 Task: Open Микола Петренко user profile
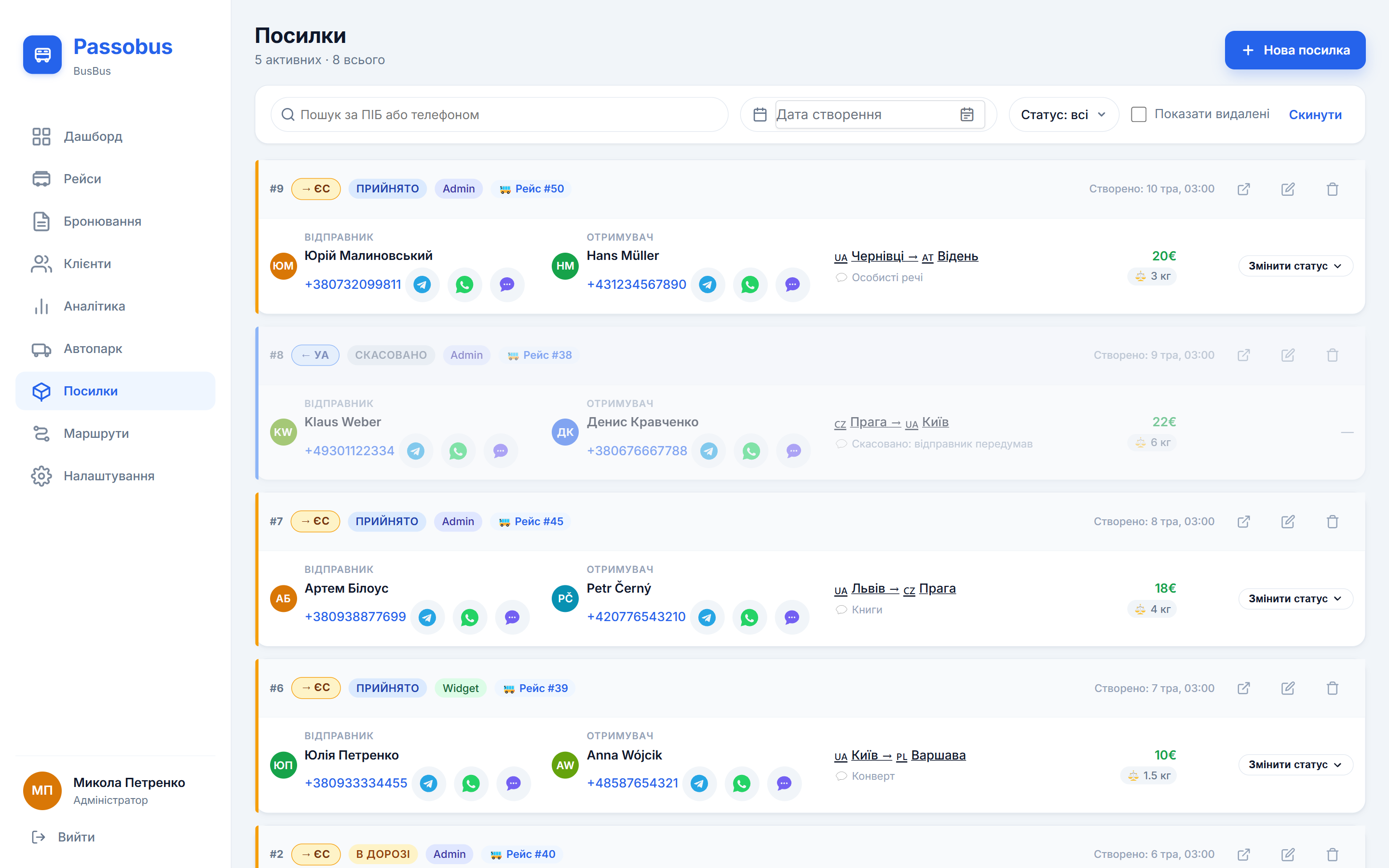[115, 790]
